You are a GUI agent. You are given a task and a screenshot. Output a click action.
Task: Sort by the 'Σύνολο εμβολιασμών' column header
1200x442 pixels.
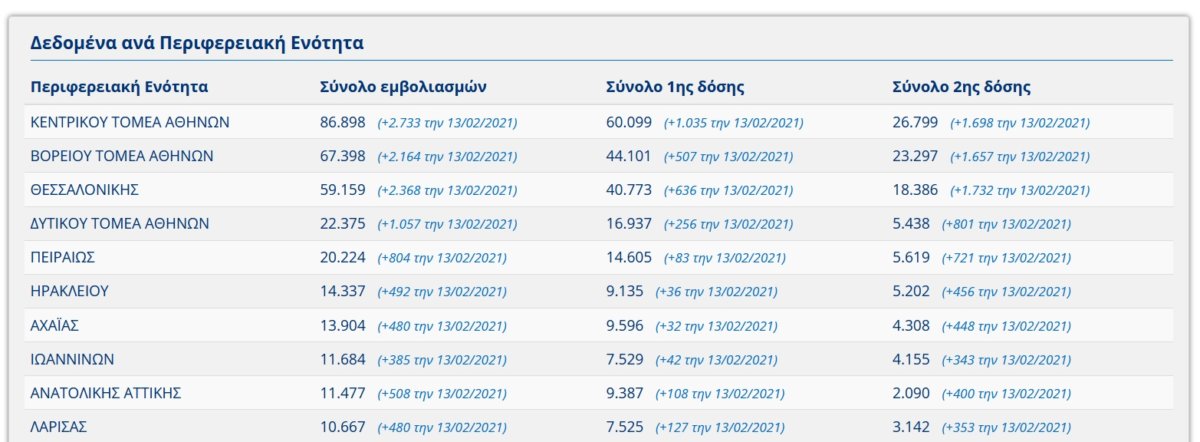pyautogui.click(x=403, y=87)
